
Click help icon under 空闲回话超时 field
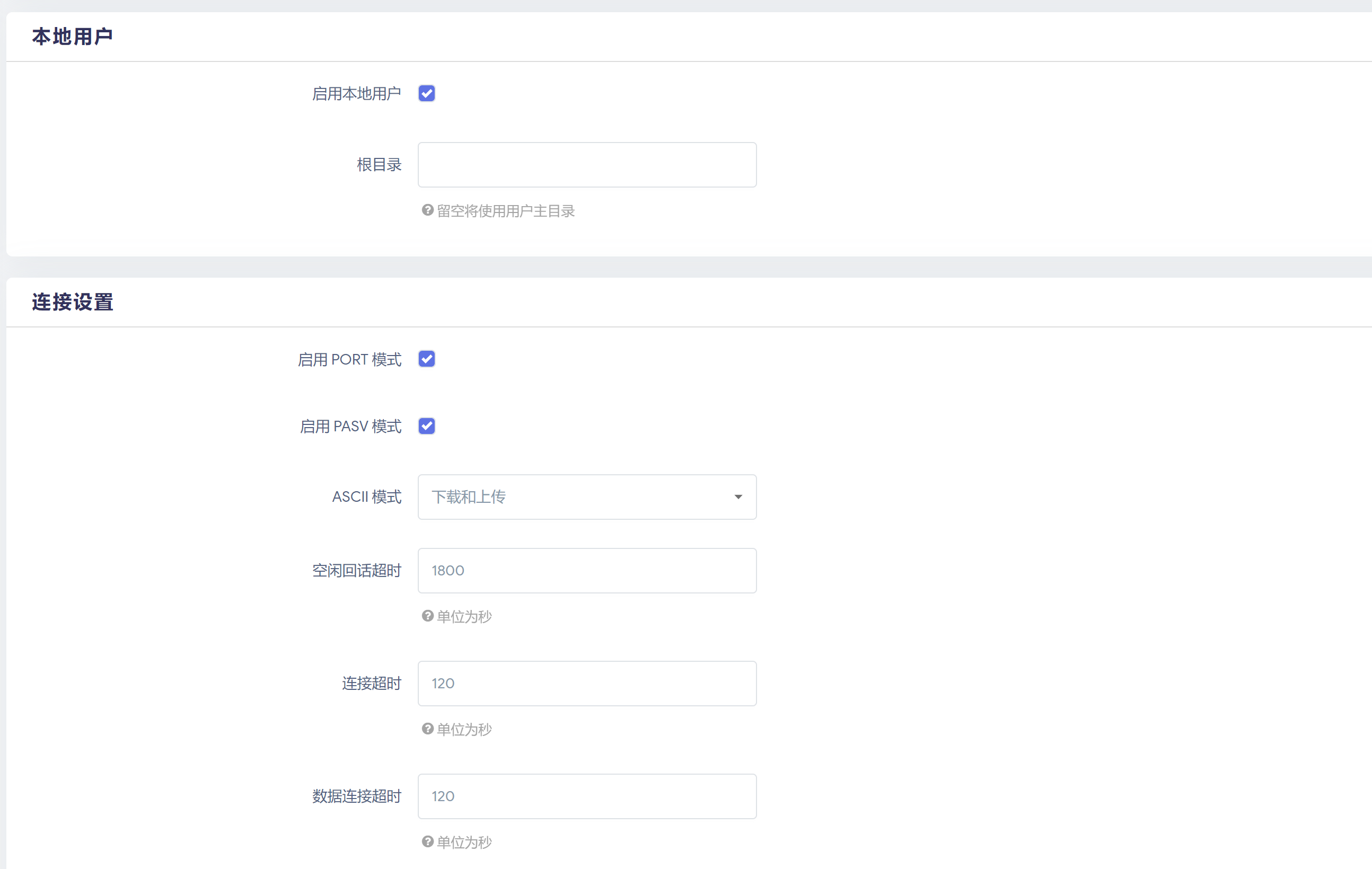point(427,616)
